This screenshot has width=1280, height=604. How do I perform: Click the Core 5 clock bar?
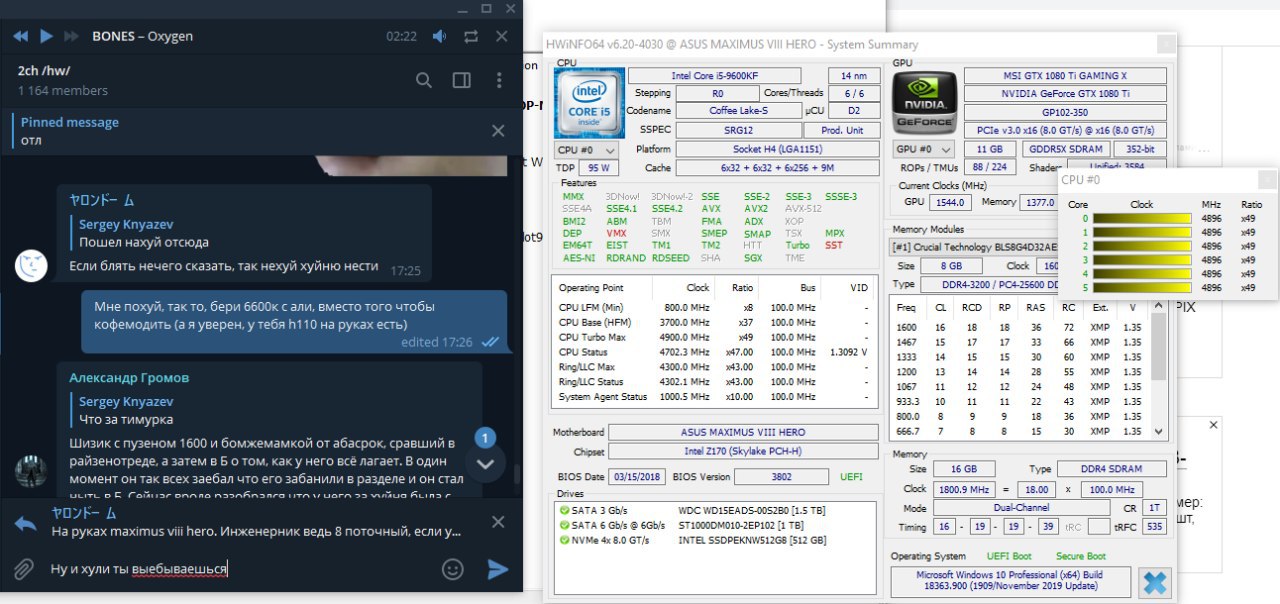(1141, 287)
